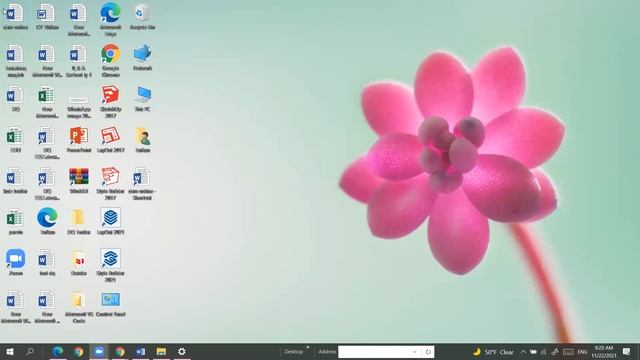Select the LayOut 2021 shortcut

[x=111, y=222]
